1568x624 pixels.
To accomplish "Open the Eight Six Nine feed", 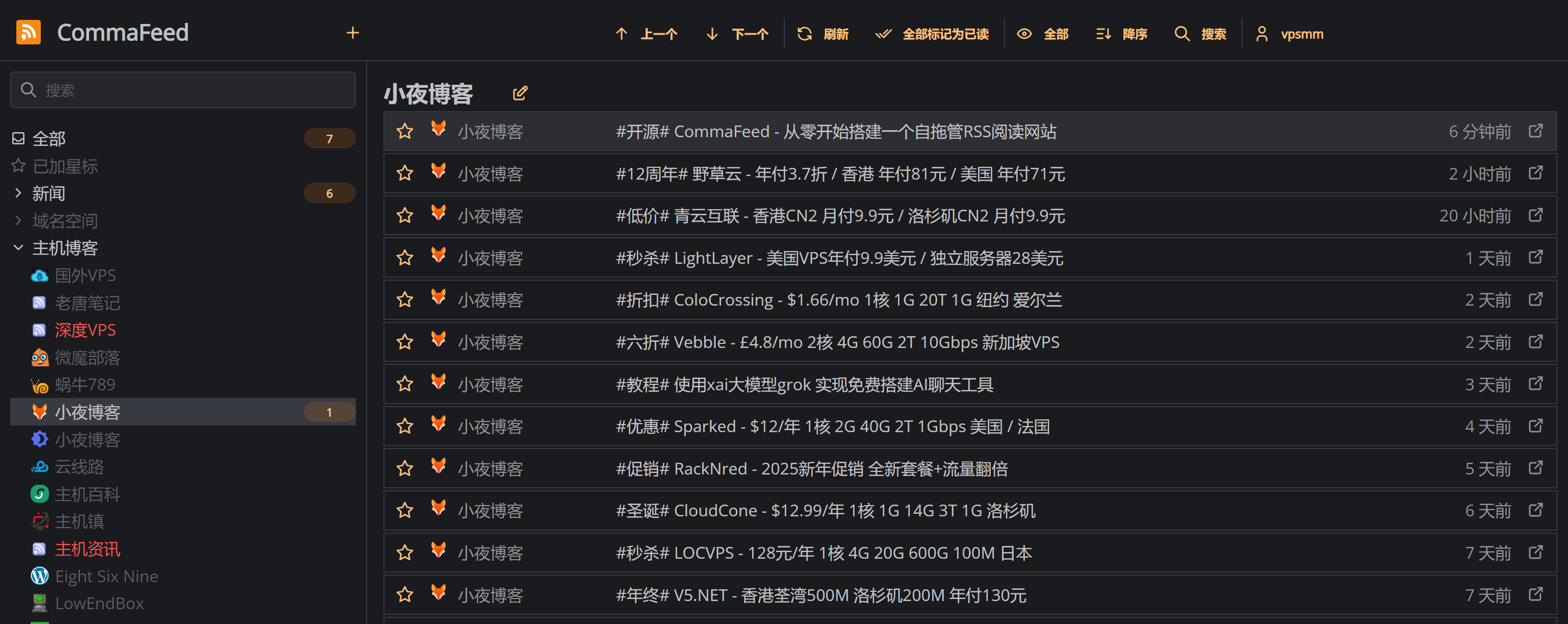I will pos(183,576).
